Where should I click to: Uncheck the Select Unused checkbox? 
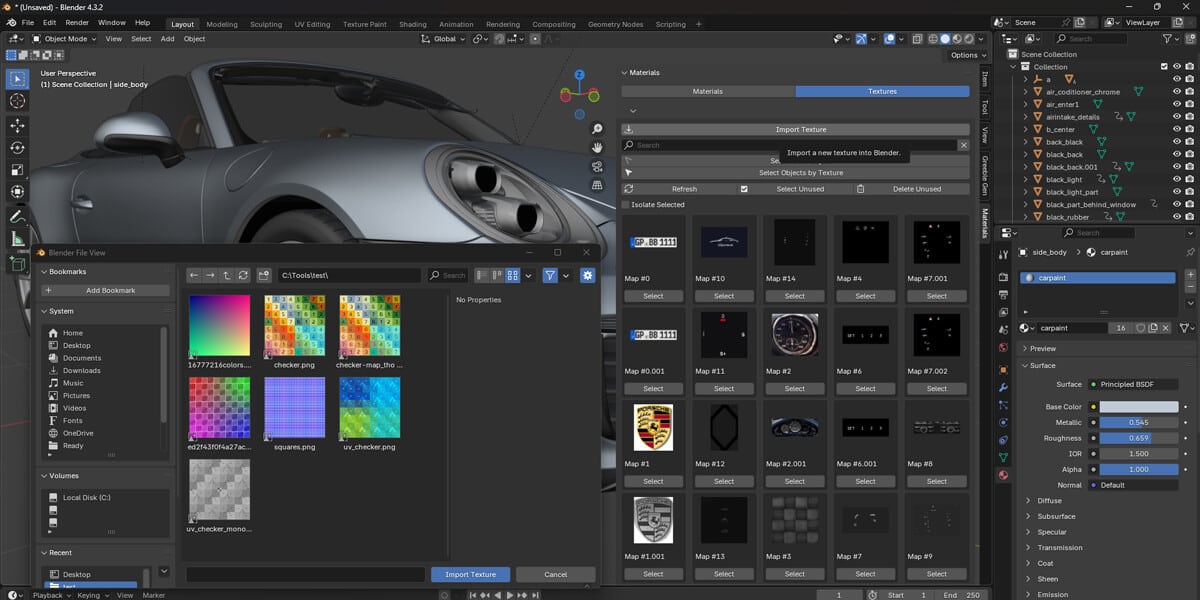(744, 189)
